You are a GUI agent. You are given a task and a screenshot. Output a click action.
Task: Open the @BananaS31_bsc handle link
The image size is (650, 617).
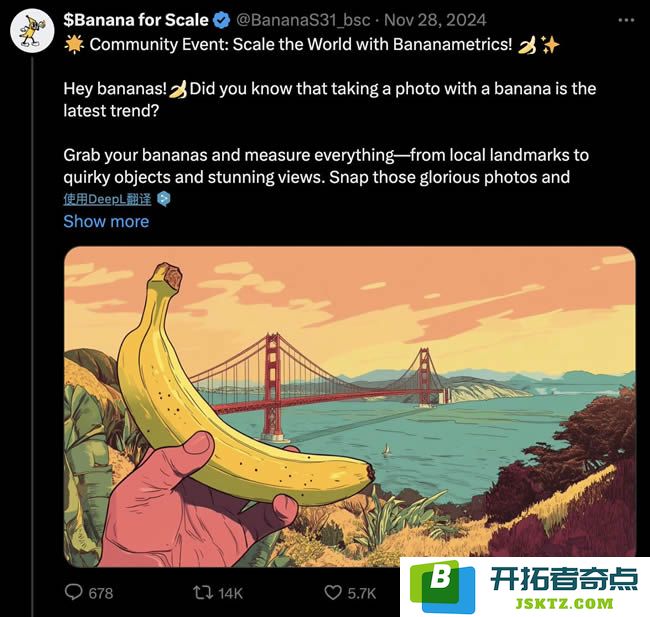(303, 20)
